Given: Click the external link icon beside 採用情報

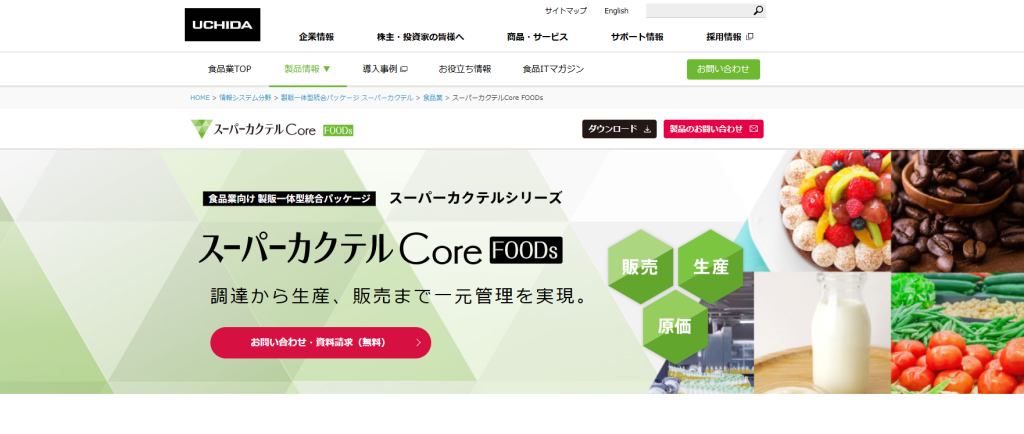Looking at the screenshot, I should point(749,37).
